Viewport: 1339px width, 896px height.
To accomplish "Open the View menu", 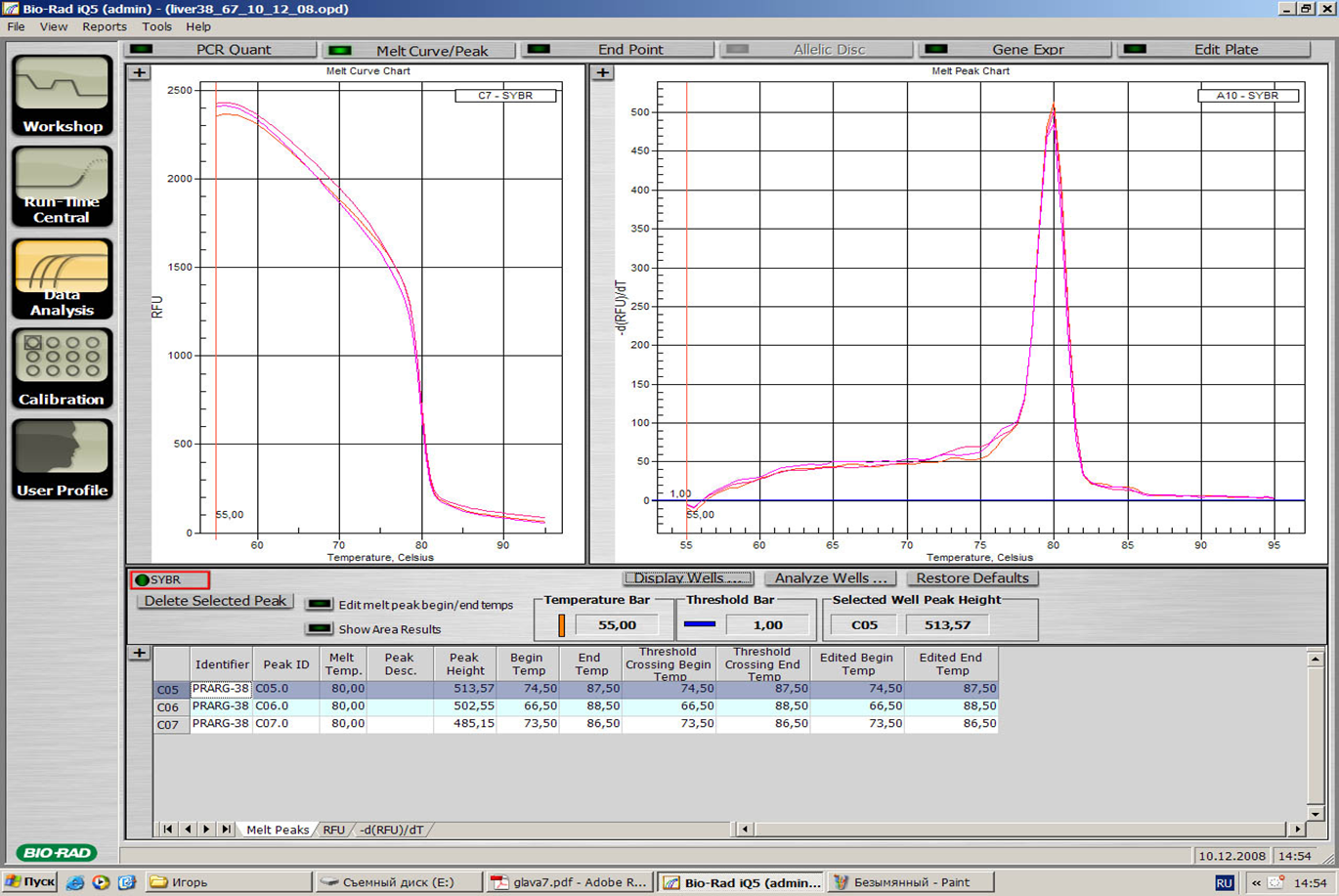I will [x=54, y=26].
